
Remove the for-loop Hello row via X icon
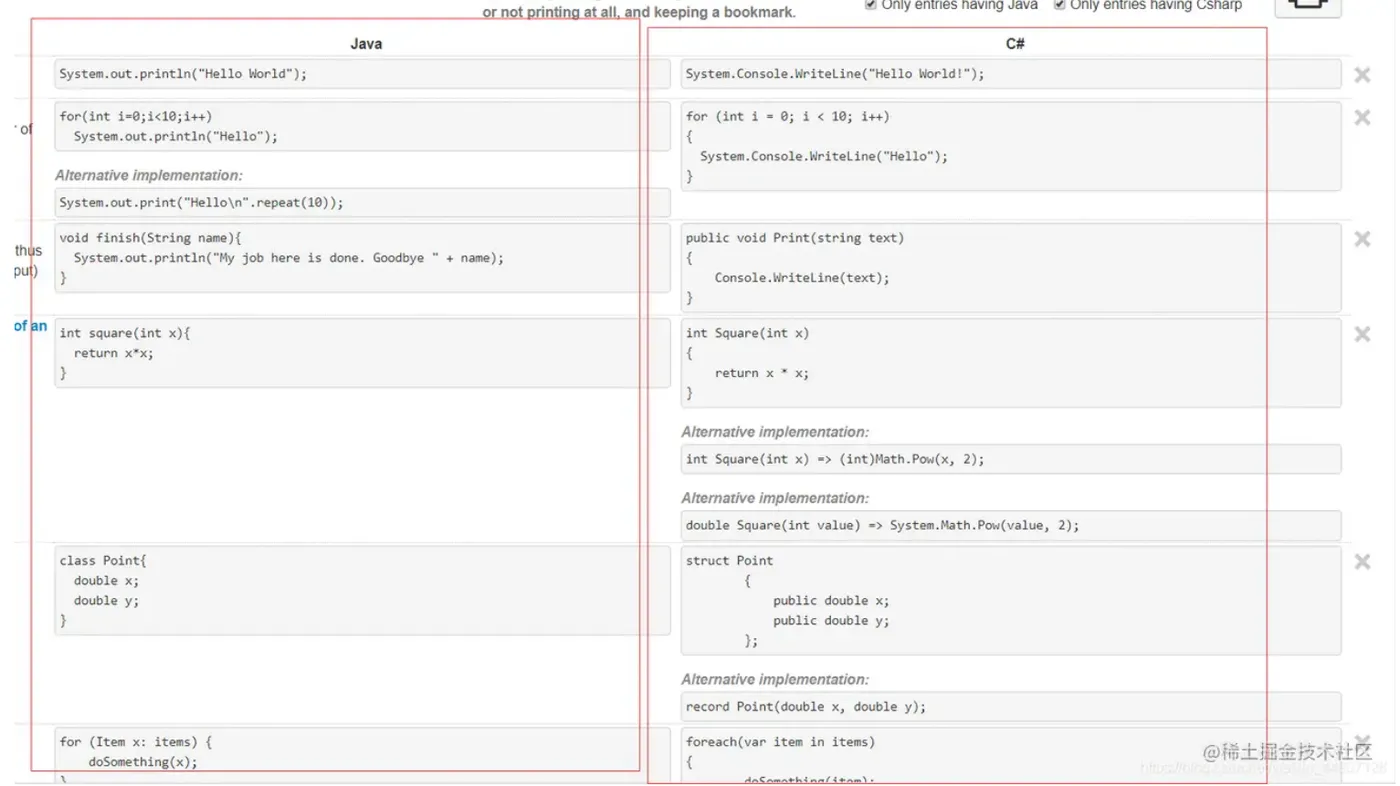(x=1362, y=118)
